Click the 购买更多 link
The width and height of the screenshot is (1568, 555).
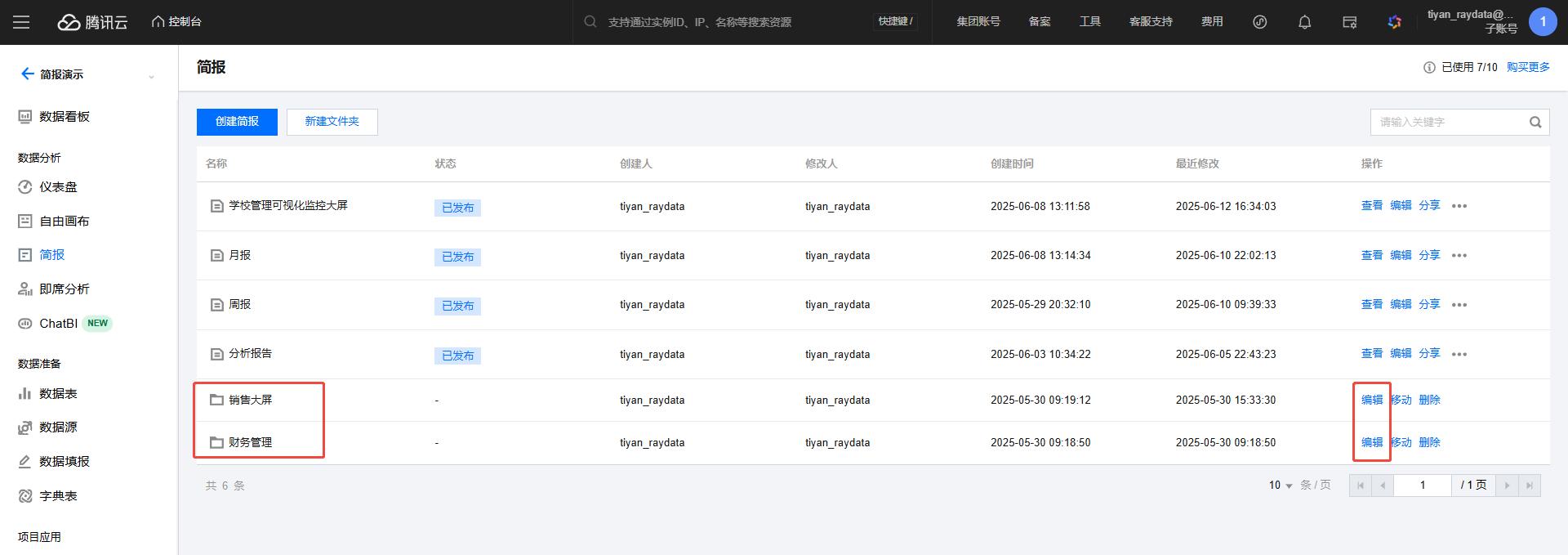click(x=1528, y=67)
